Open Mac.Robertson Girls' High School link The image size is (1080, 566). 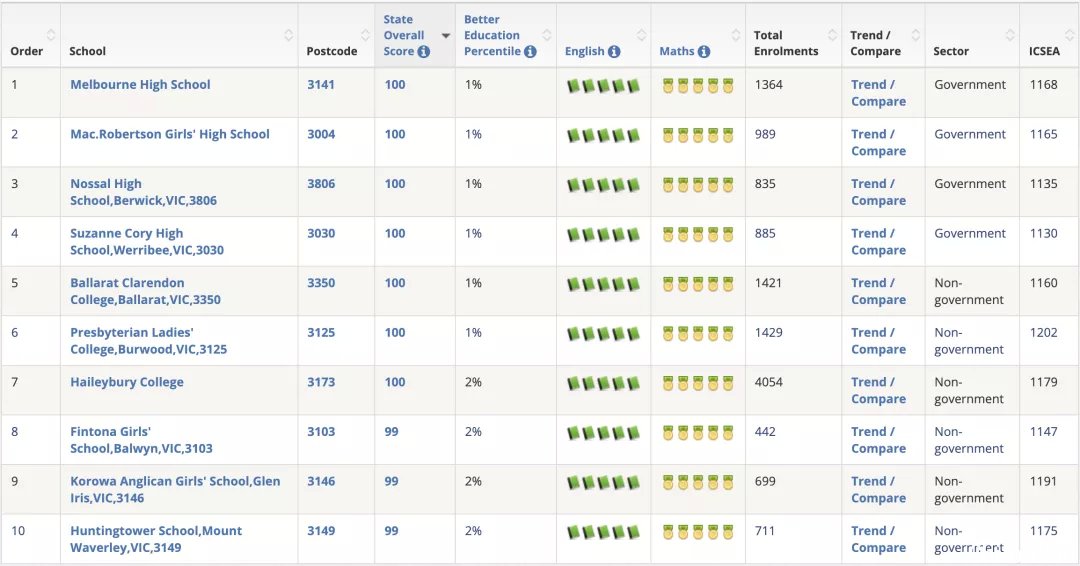pos(170,134)
